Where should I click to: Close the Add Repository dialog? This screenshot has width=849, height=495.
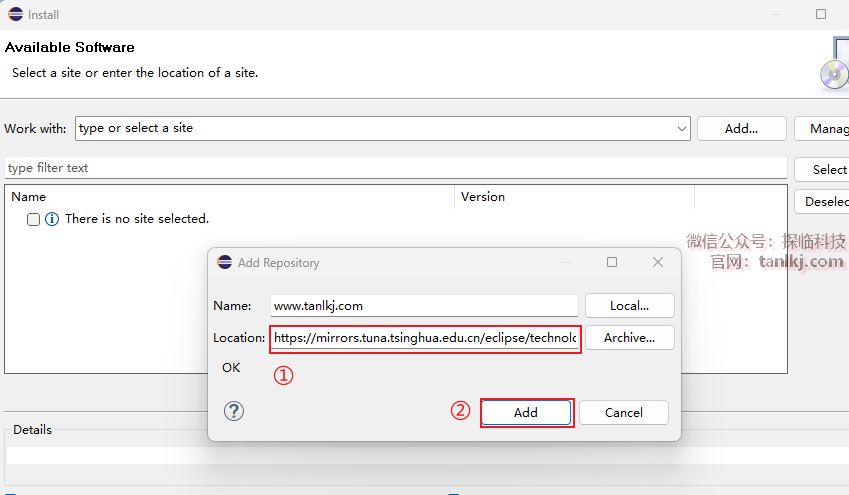[x=658, y=263]
